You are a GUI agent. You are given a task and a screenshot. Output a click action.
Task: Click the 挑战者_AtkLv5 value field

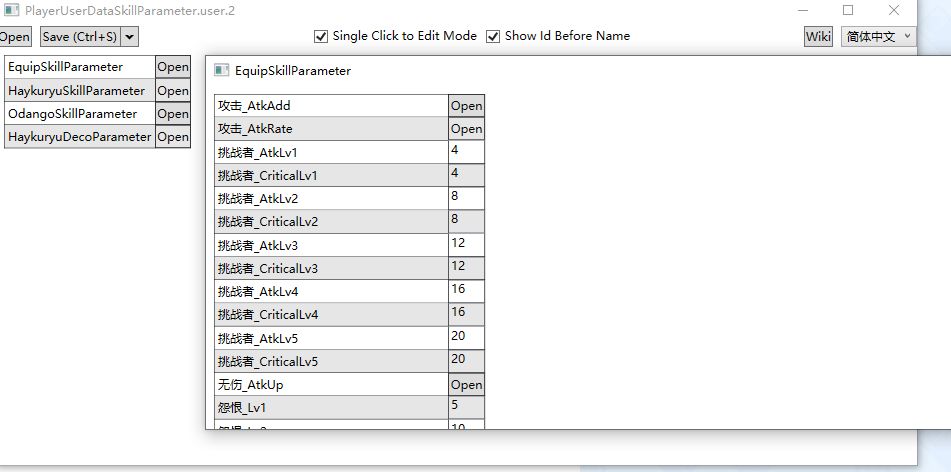tap(466, 338)
